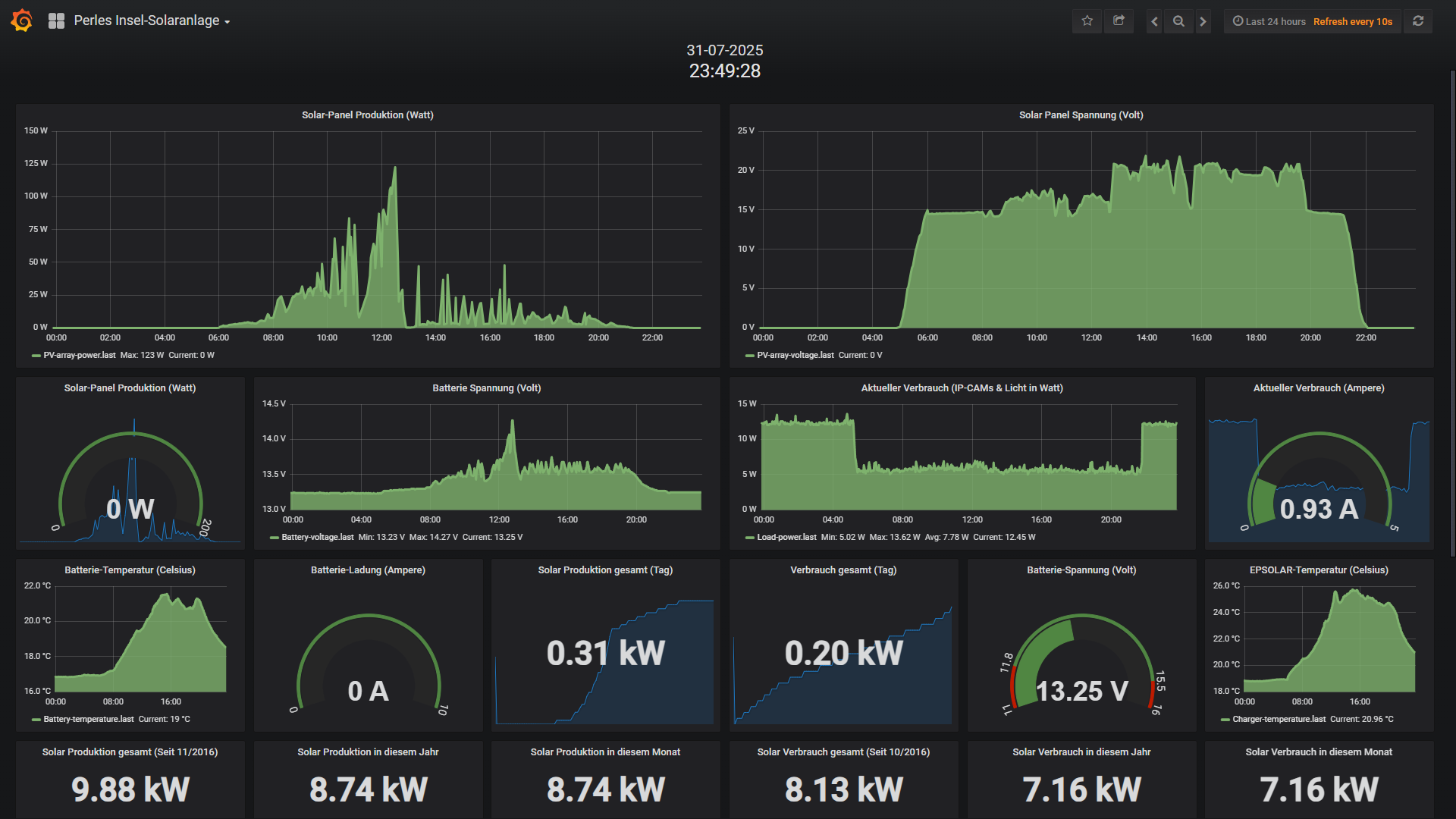
Task: Click the Grafana logo icon
Action: [22, 20]
